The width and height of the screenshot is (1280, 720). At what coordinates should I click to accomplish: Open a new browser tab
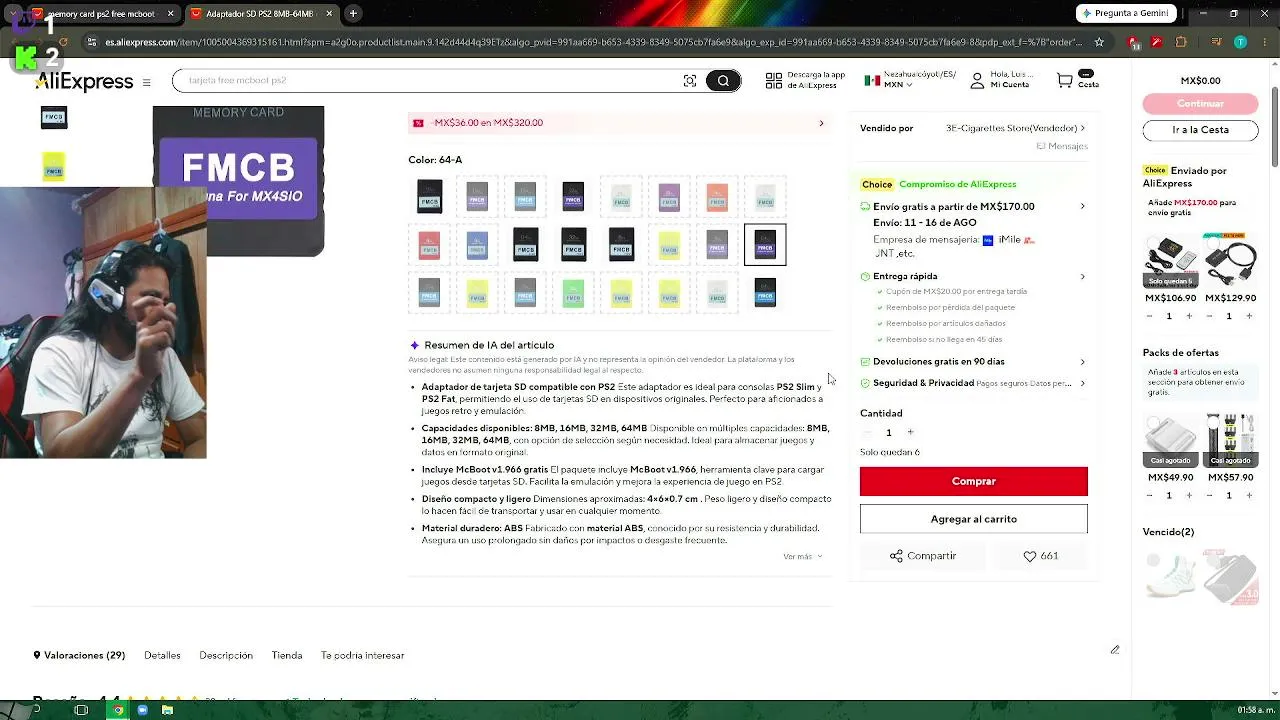[353, 14]
